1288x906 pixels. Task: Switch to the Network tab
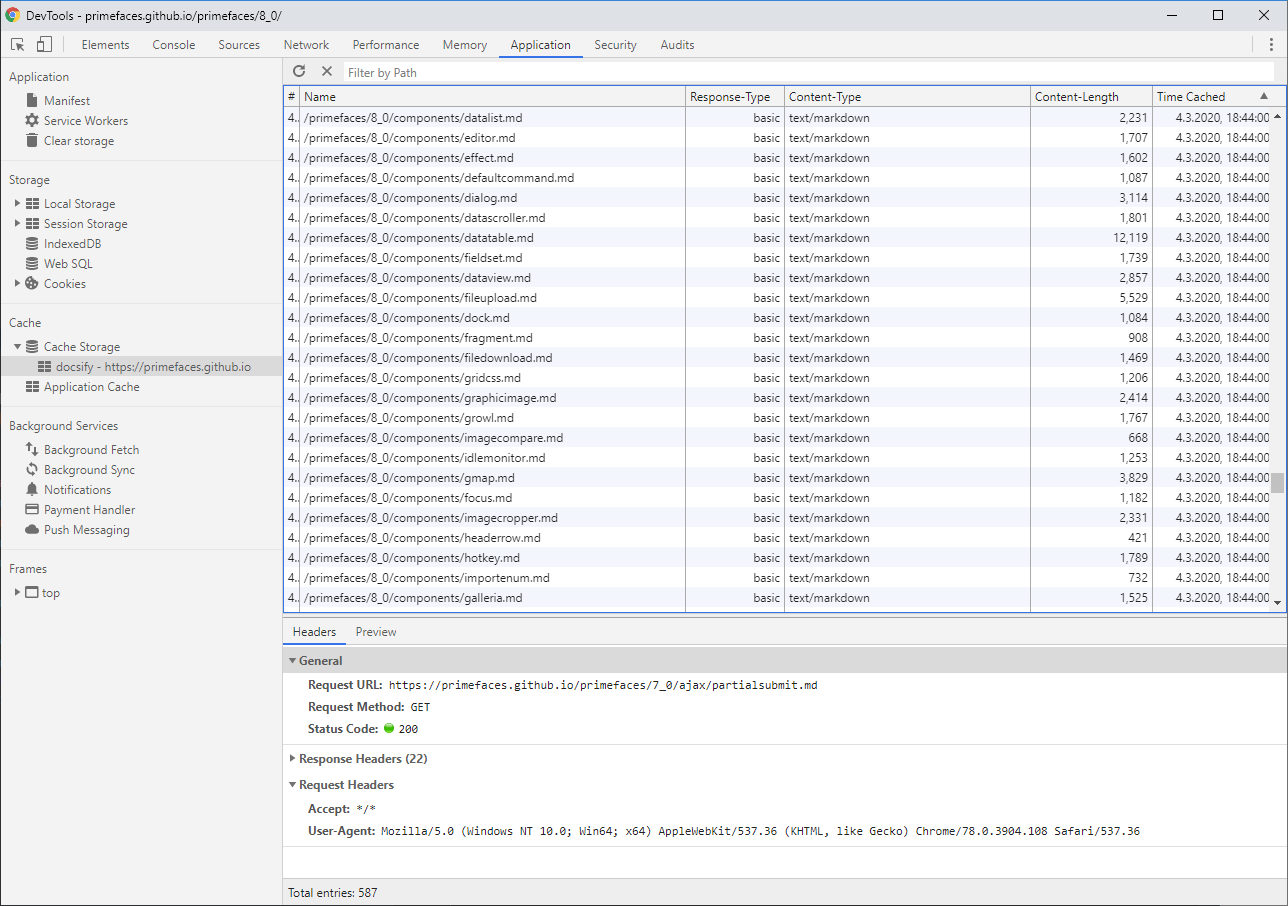point(306,45)
